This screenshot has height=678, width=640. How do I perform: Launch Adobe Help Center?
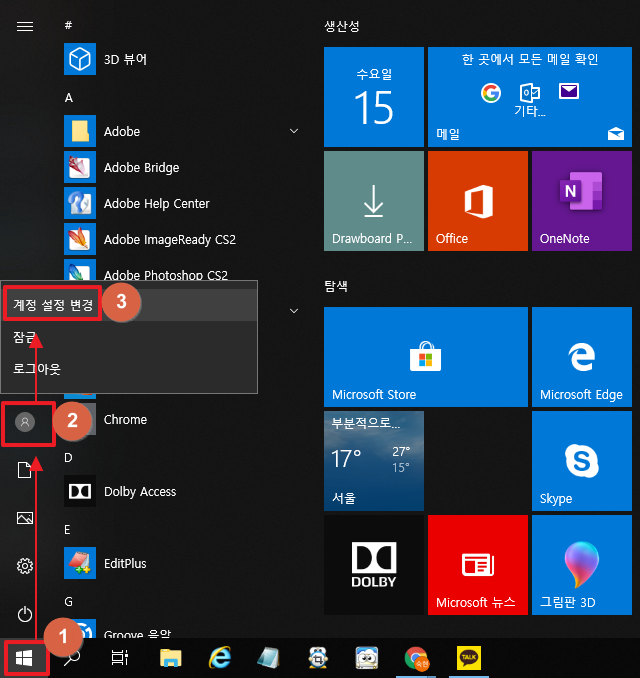coord(182,203)
